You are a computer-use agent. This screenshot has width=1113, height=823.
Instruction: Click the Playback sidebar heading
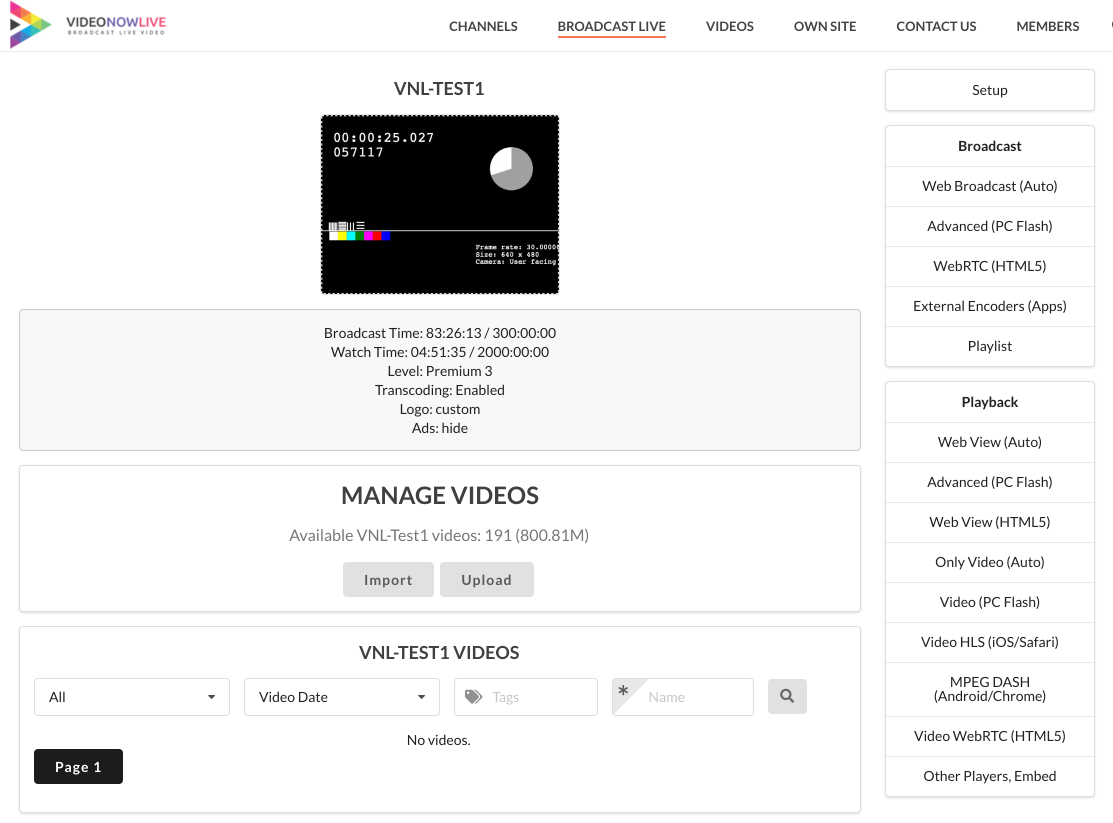pyautogui.click(x=989, y=402)
